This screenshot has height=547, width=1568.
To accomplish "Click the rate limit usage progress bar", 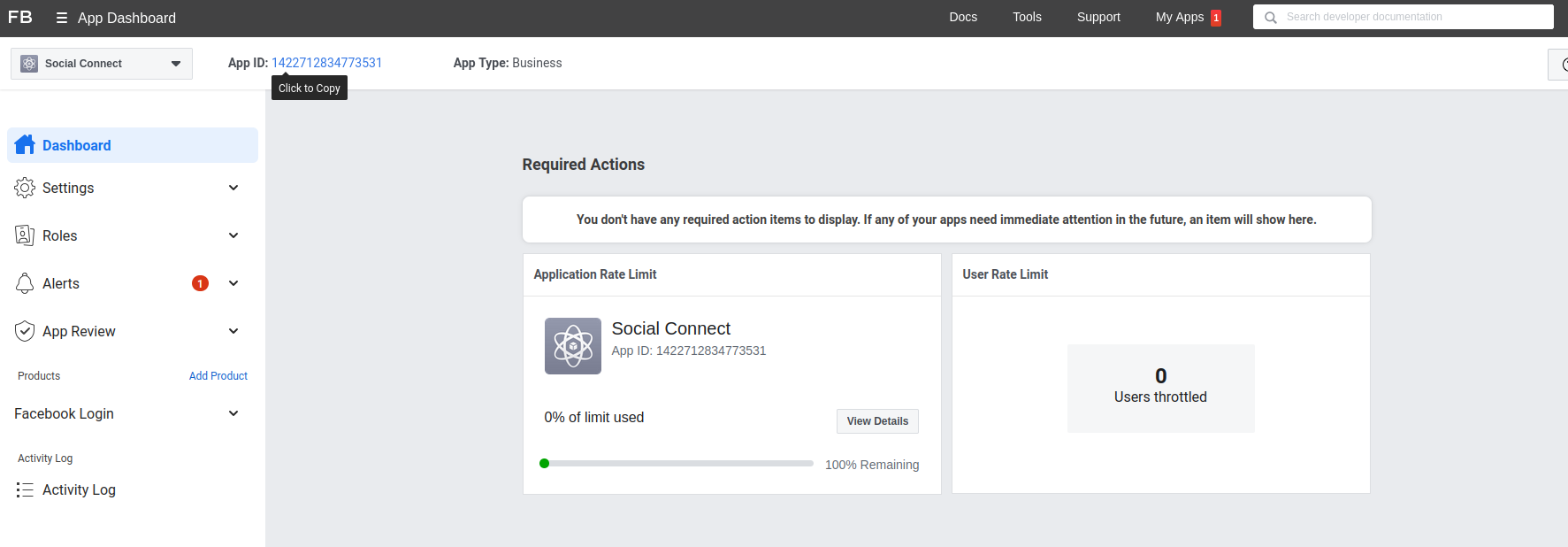I will click(x=677, y=464).
